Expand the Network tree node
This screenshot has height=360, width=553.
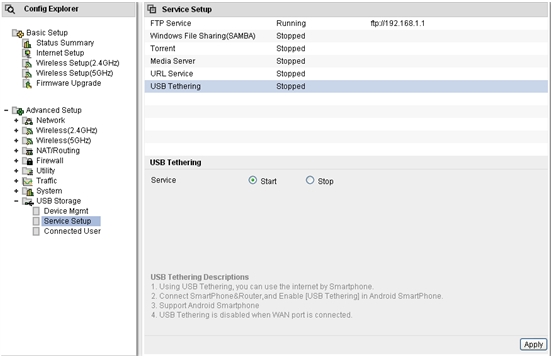click(x=16, y=121)
